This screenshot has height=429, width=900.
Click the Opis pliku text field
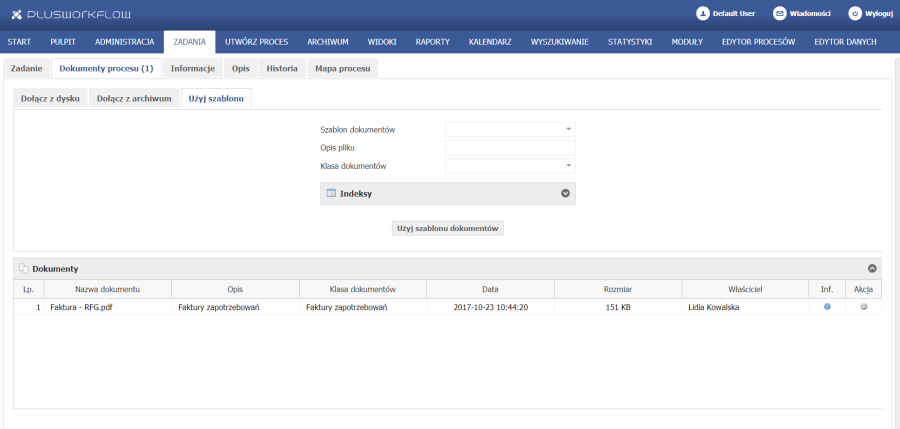click(510, 148)
